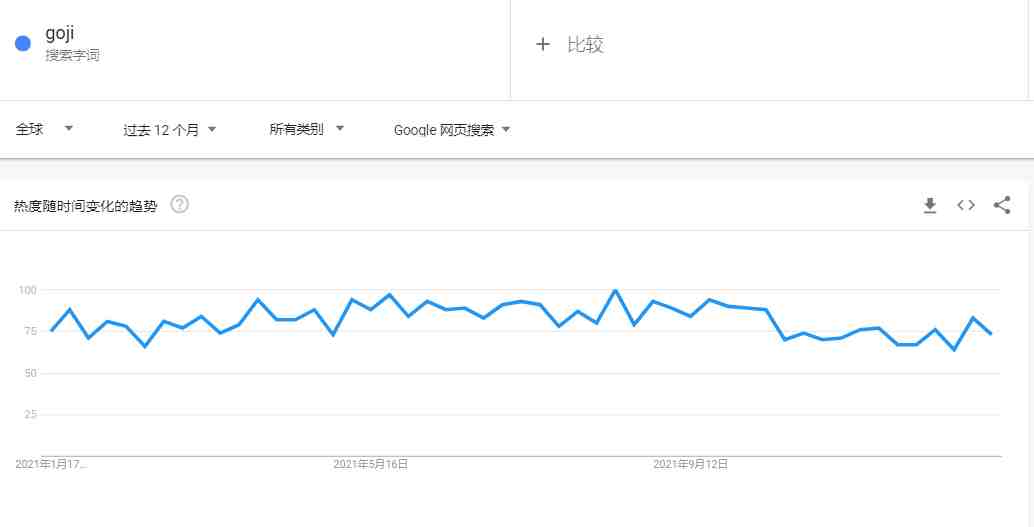Screen dimensions: 1034x527
Task: Click the 2021年9月12日 axis date label
Action: coord(690,464)
